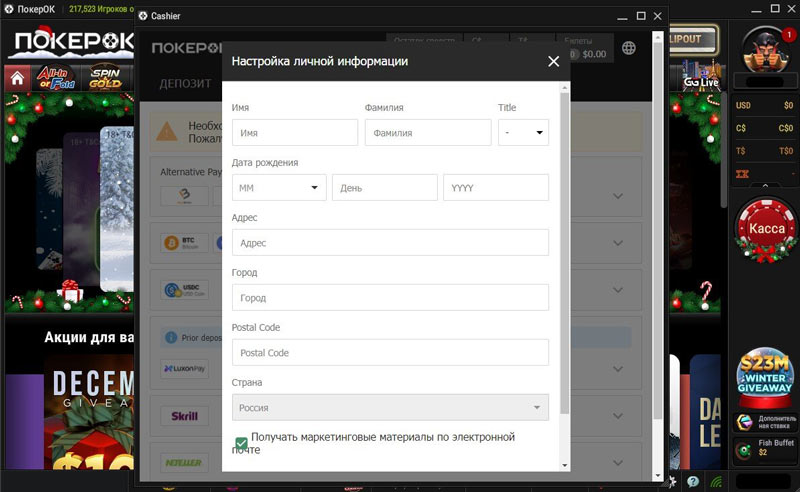The width and height of the screenshot is (800, 492).
Task: Click the Город city field
Action: pos(390,297)
